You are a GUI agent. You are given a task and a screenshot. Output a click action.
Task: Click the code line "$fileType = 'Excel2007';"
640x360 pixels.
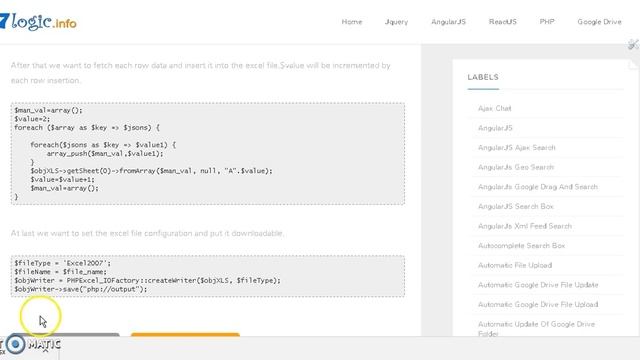pyautogui.click(x=62, y=263)
